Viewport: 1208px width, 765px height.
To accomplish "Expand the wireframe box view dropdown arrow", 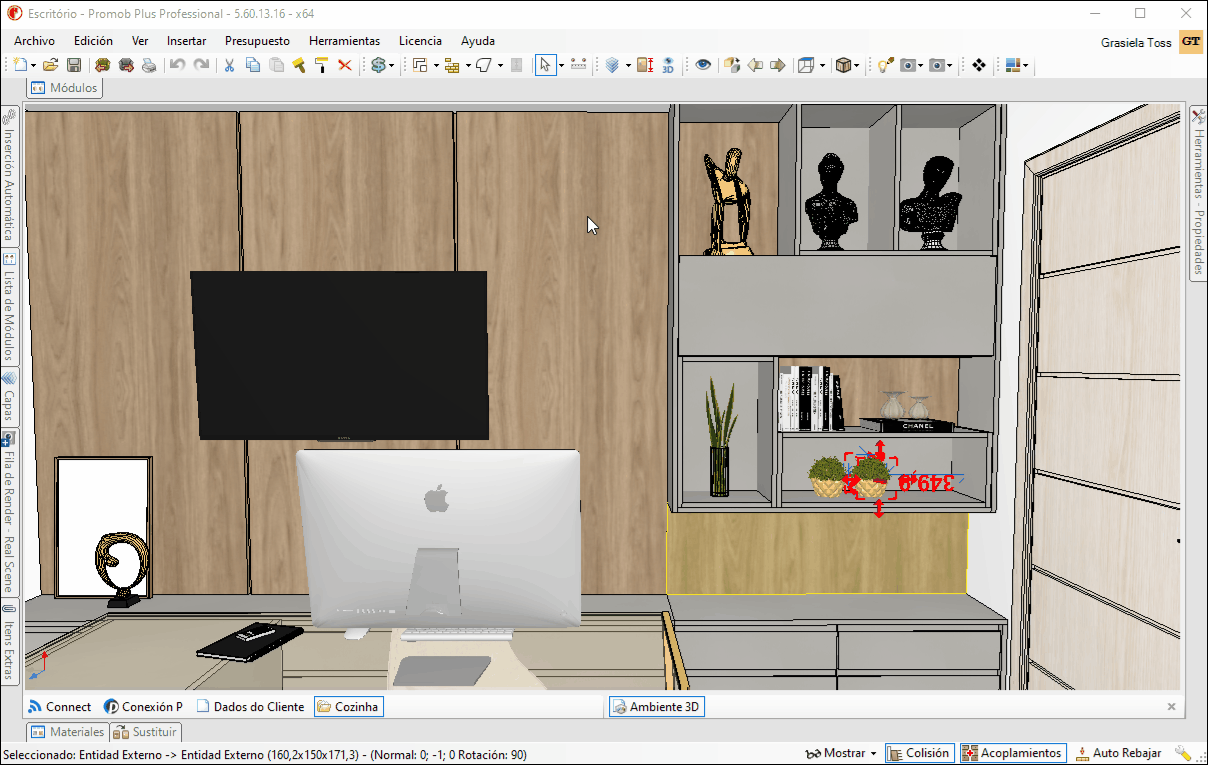I will [x=822, y=66].
